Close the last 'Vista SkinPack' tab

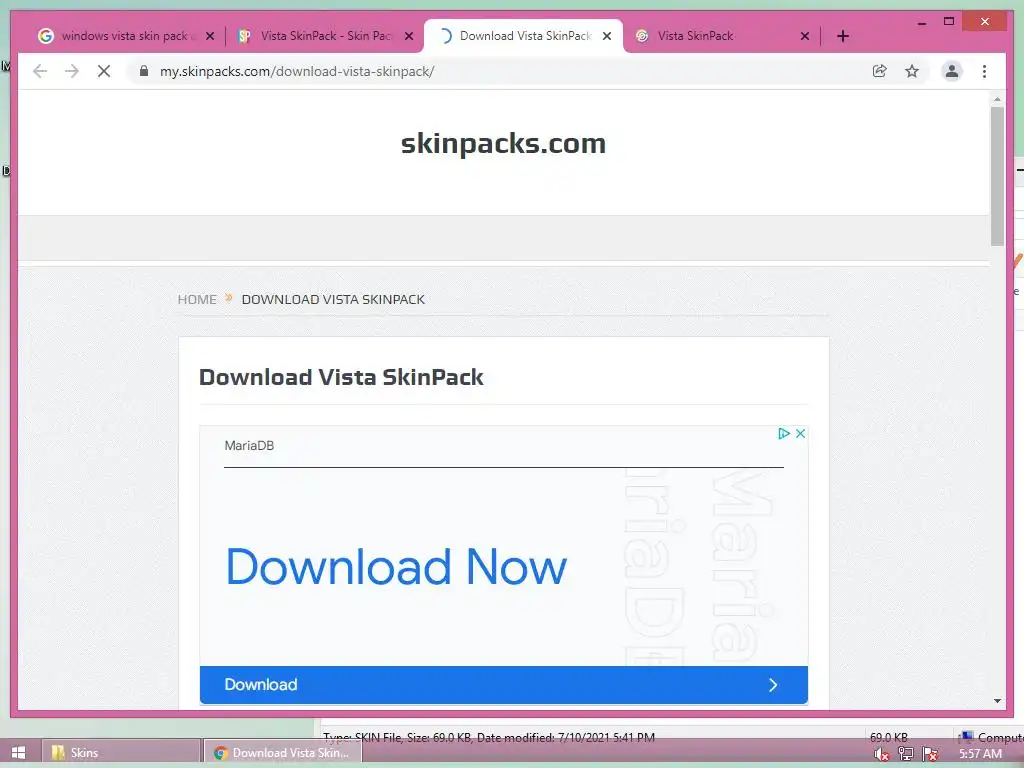(805, 36)
